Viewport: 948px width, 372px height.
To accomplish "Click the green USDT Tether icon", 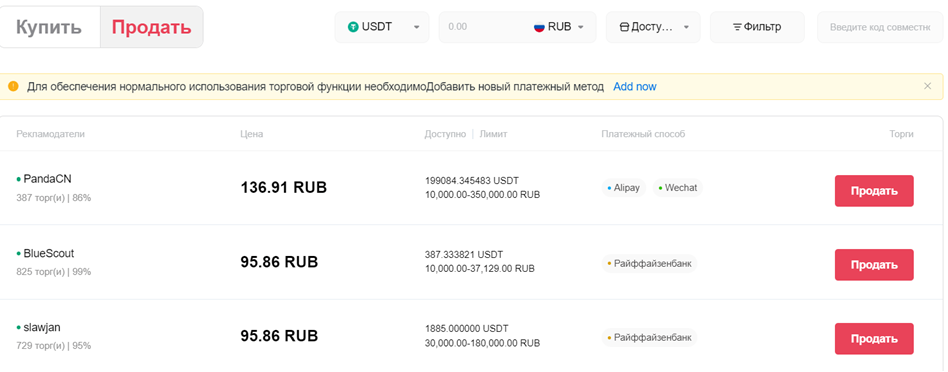I will 353,27.
